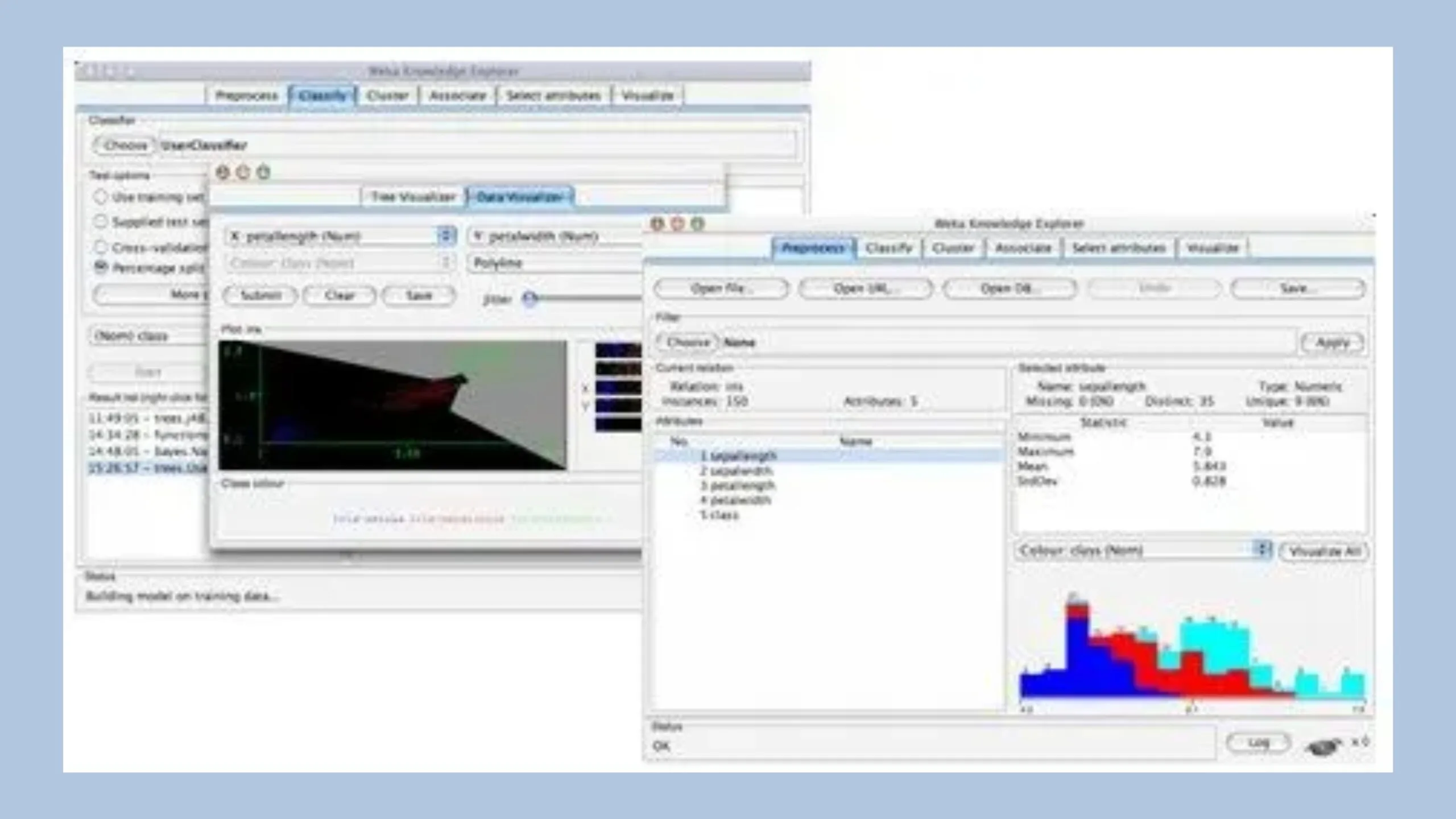The image size is (1456, 819).
Task: Switch to Associate tab in front Weka window
Action: 1023,248
